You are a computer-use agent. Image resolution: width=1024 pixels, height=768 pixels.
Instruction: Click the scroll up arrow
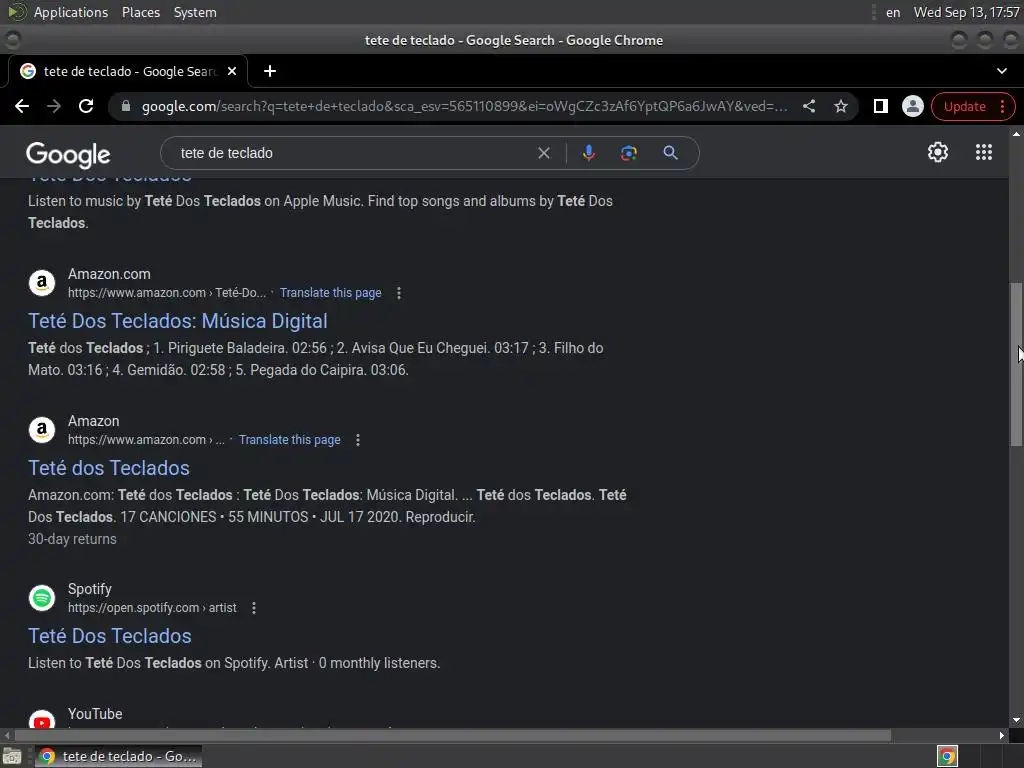(1016, 134)
